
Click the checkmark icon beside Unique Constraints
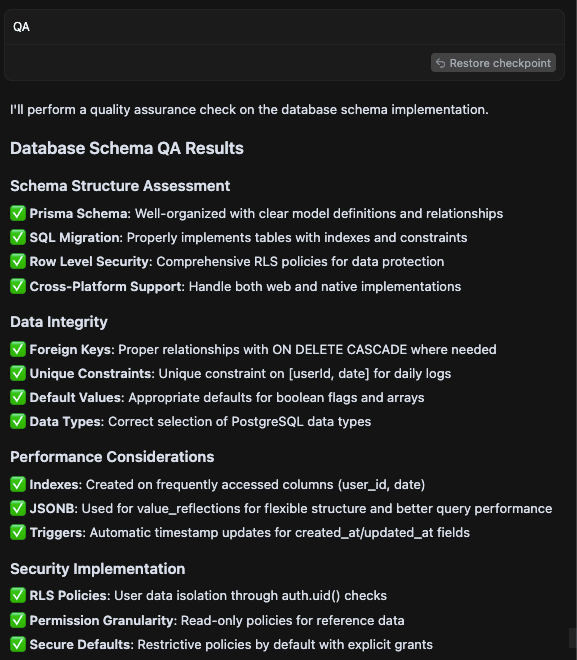[18, 373]
